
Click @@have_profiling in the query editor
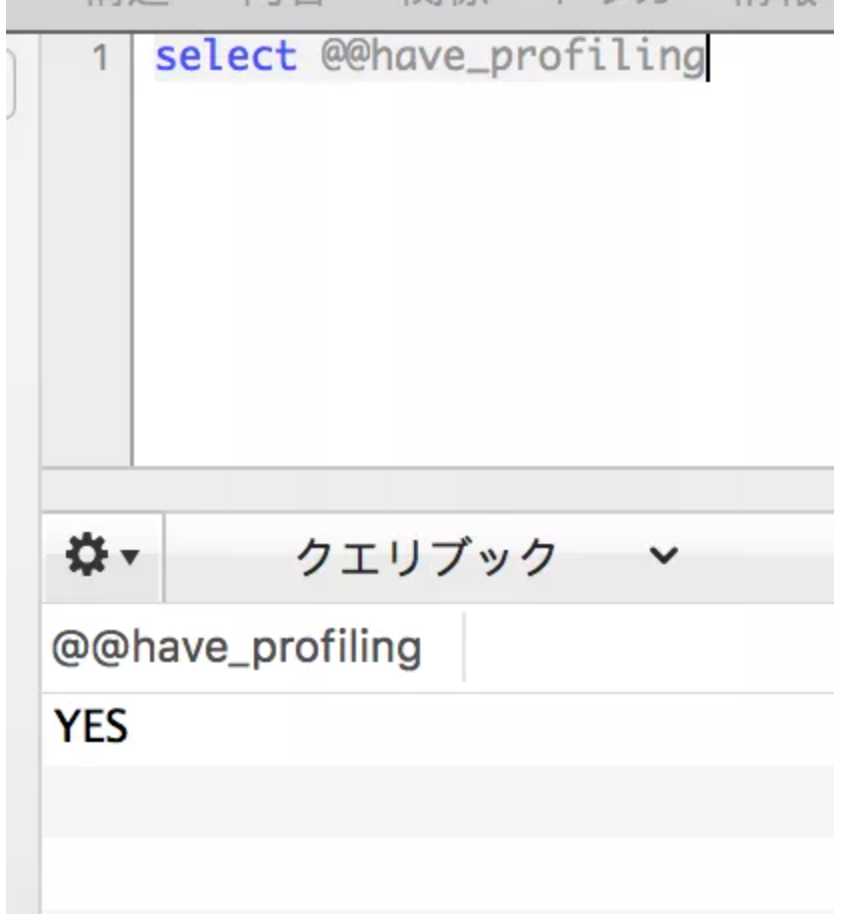pyautogui.click(x=513, y=58)
